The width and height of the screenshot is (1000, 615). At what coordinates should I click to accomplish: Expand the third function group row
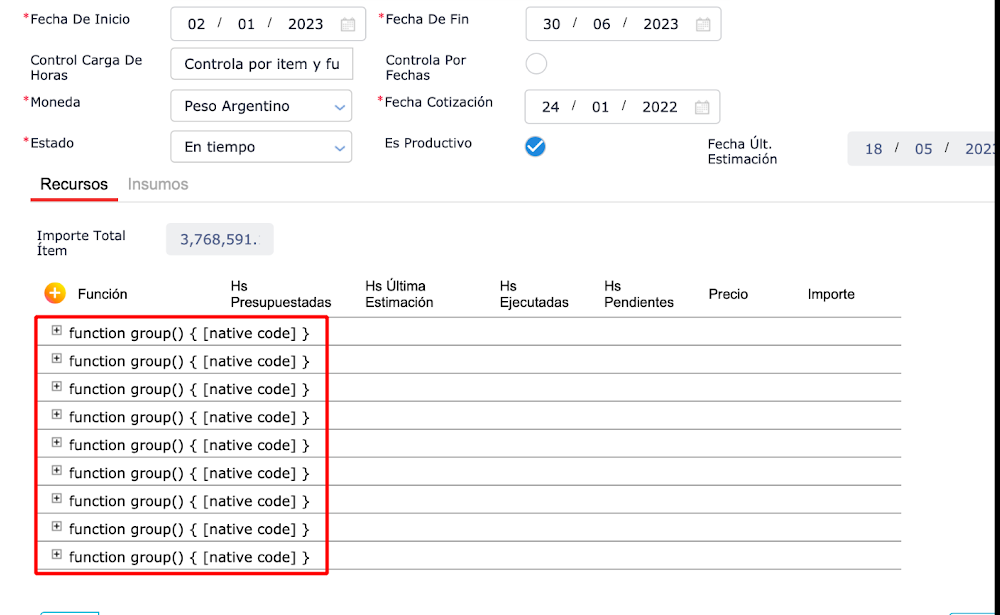pyautogui.click(x=57, y=387)
